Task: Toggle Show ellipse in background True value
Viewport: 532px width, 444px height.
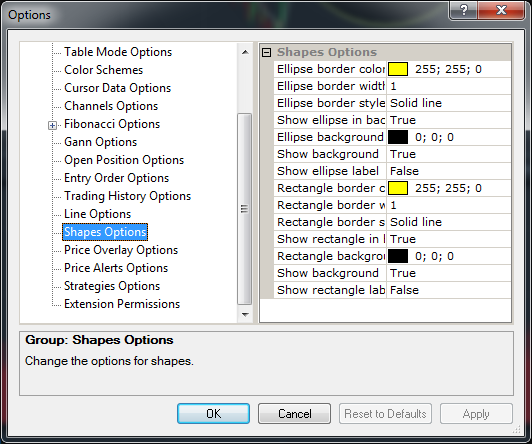Action: (x=449, y=120)
